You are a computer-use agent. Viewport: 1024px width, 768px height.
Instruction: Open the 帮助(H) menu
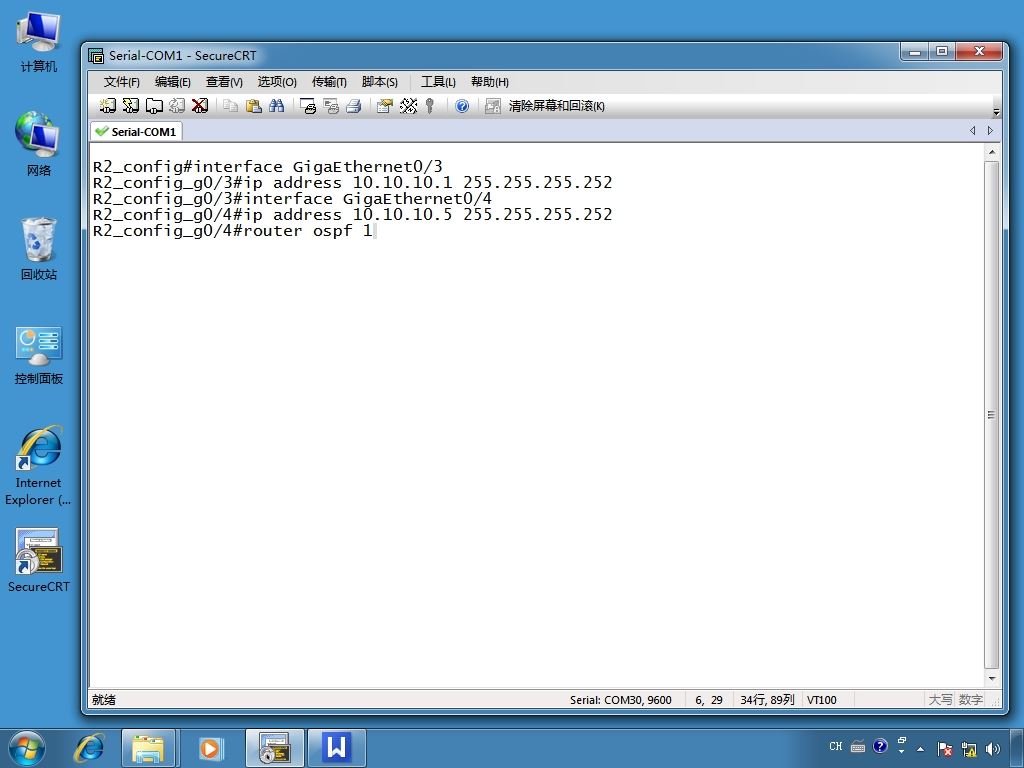click(x=490, y=82)
